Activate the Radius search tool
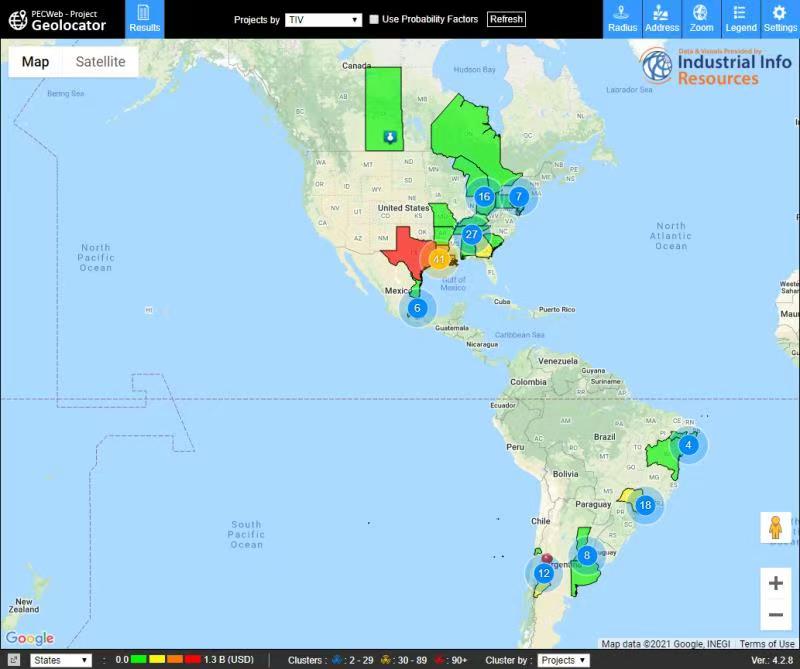800x669 pixels. pyautogui.click(x=622, y=19)
